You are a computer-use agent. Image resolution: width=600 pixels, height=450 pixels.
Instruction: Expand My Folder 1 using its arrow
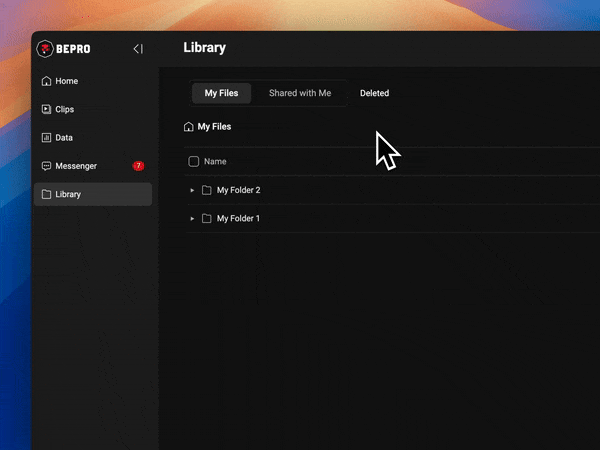192,218
